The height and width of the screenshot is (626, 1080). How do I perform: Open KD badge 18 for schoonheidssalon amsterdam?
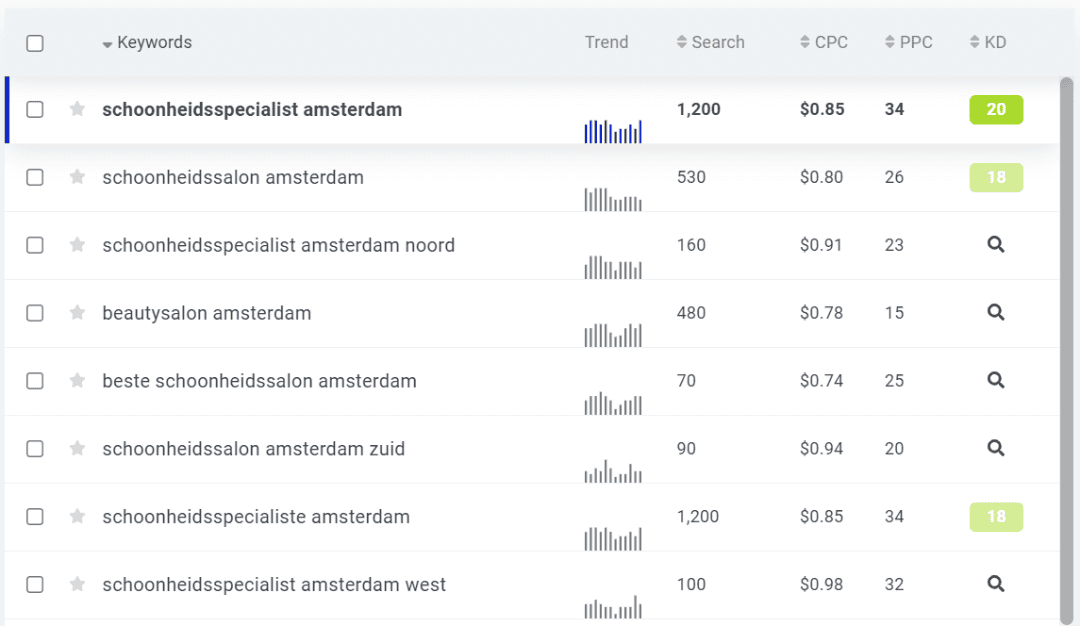(x=996, y=178)
